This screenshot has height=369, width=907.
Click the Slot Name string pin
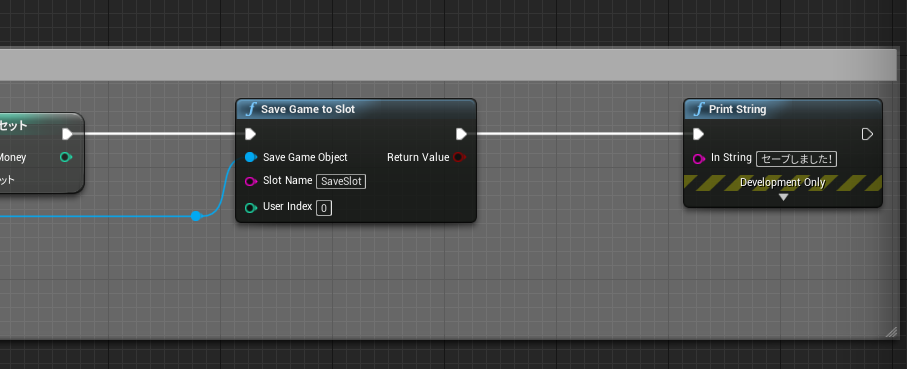(250, 182)
